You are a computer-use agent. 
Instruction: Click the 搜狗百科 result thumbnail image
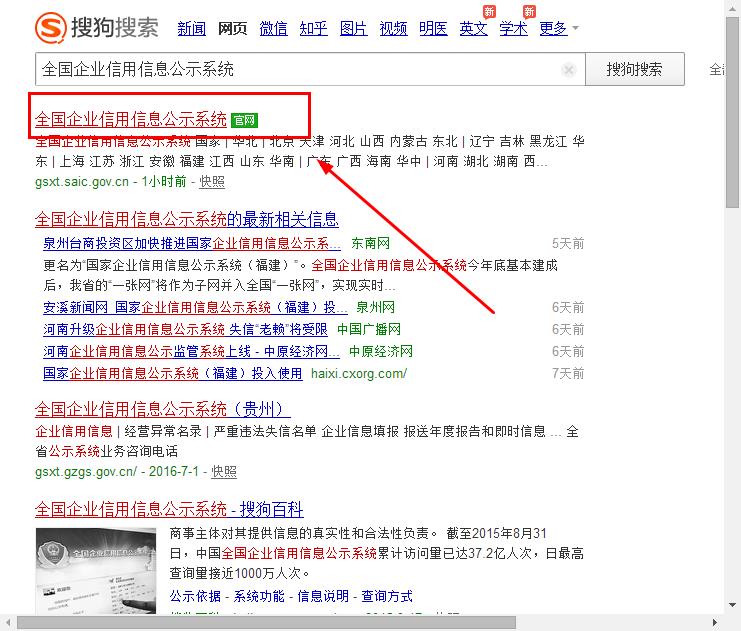[x=96, y=571]
